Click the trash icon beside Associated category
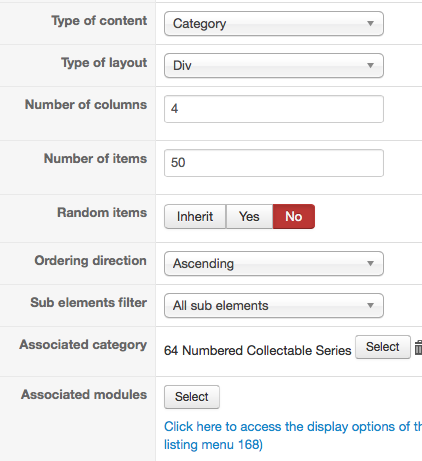 418,347
